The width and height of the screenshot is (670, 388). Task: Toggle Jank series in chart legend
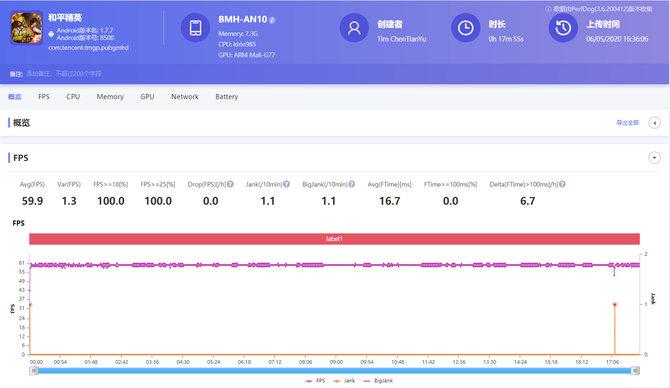[x=344, y=380]
